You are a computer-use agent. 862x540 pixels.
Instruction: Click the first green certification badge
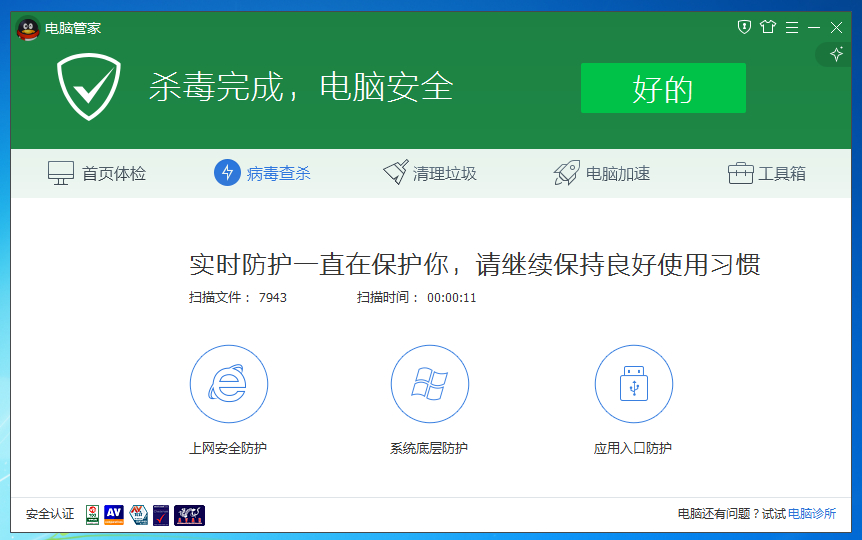[92, 515]
